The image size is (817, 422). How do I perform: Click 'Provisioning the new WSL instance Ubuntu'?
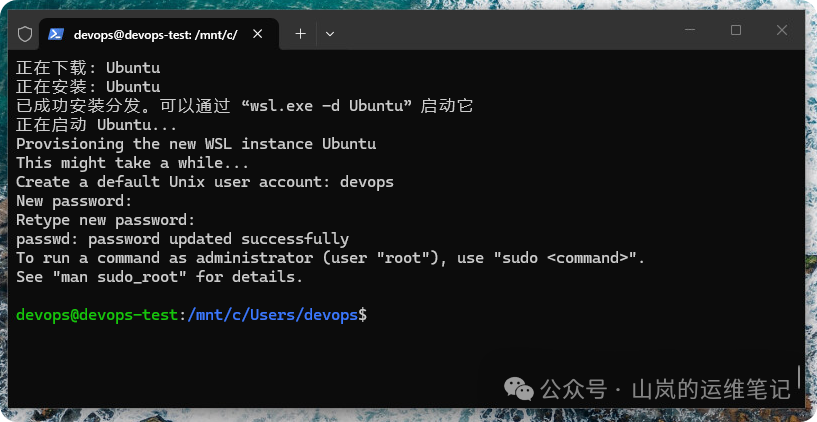[x=196, y=144]
